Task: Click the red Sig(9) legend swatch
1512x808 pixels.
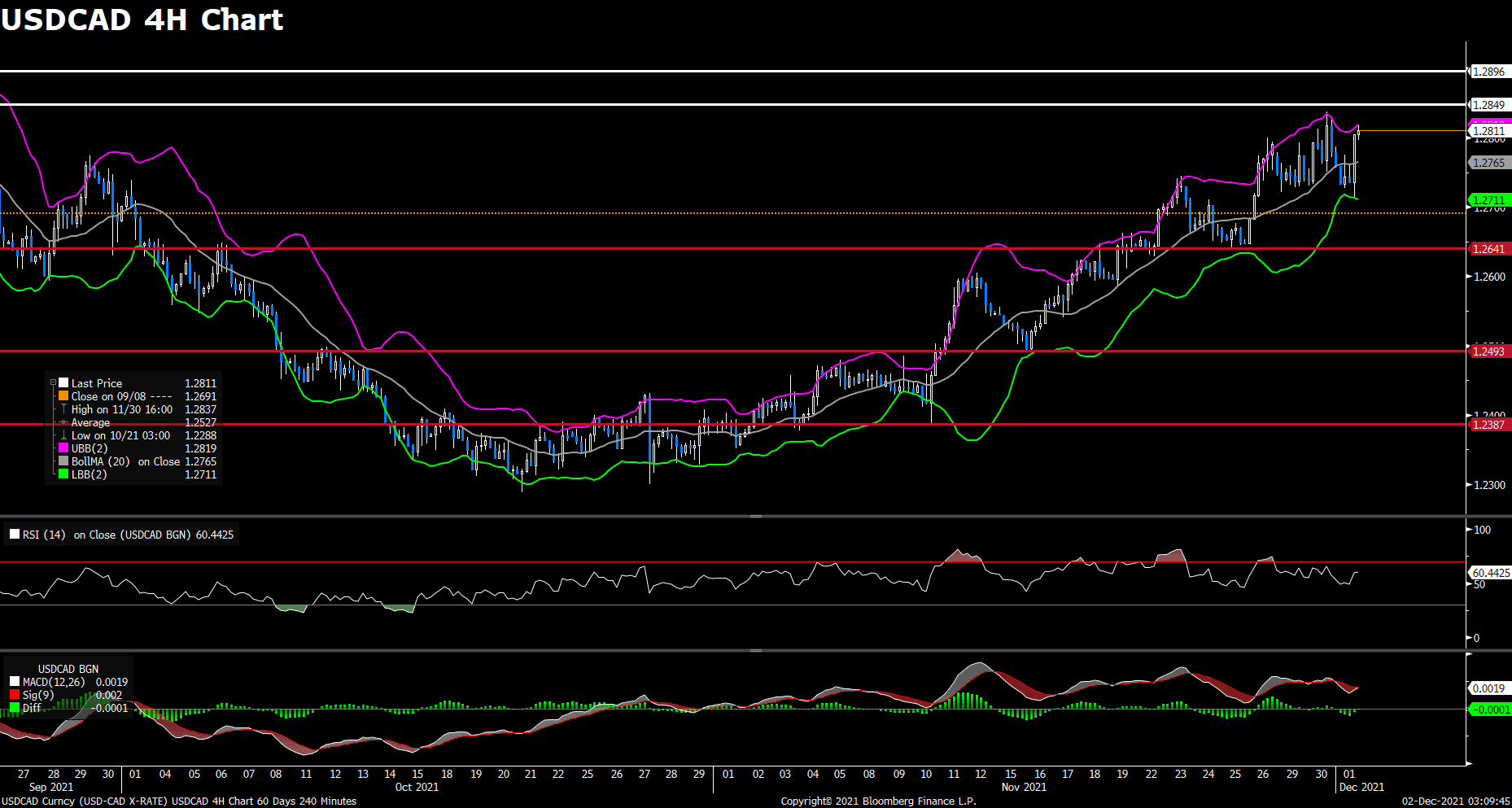Action: tap(15, 695)
